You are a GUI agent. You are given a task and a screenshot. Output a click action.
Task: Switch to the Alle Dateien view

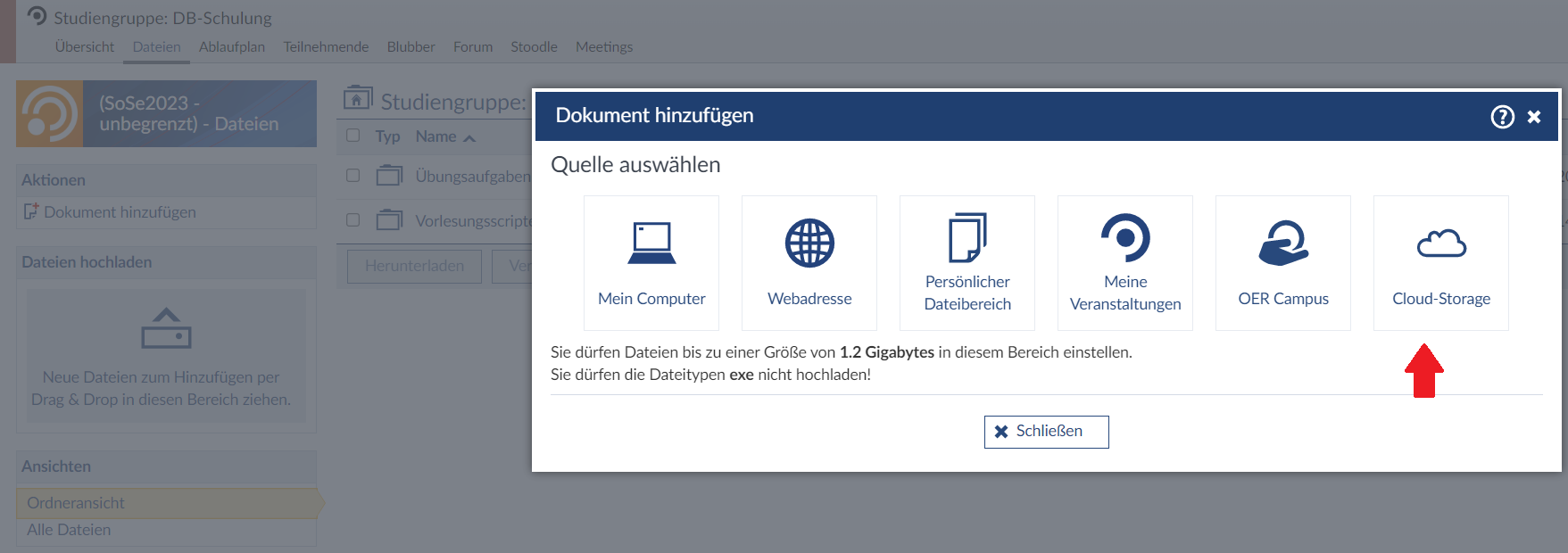(x=69, y=530)
